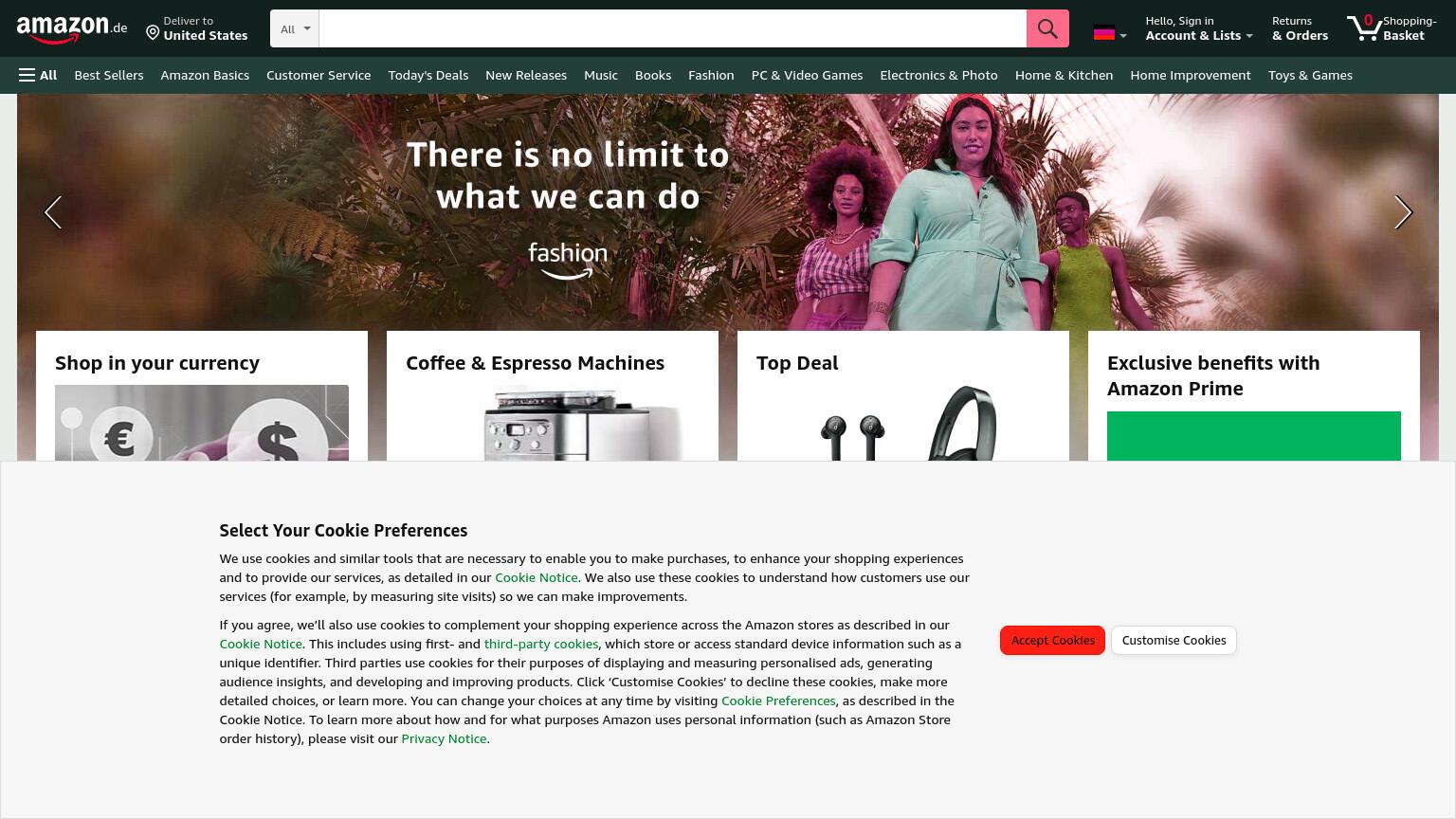Click the Amazon Fashion logo in banner
This screenshot has width=1456, height=819.
click(x=568, y=261)
